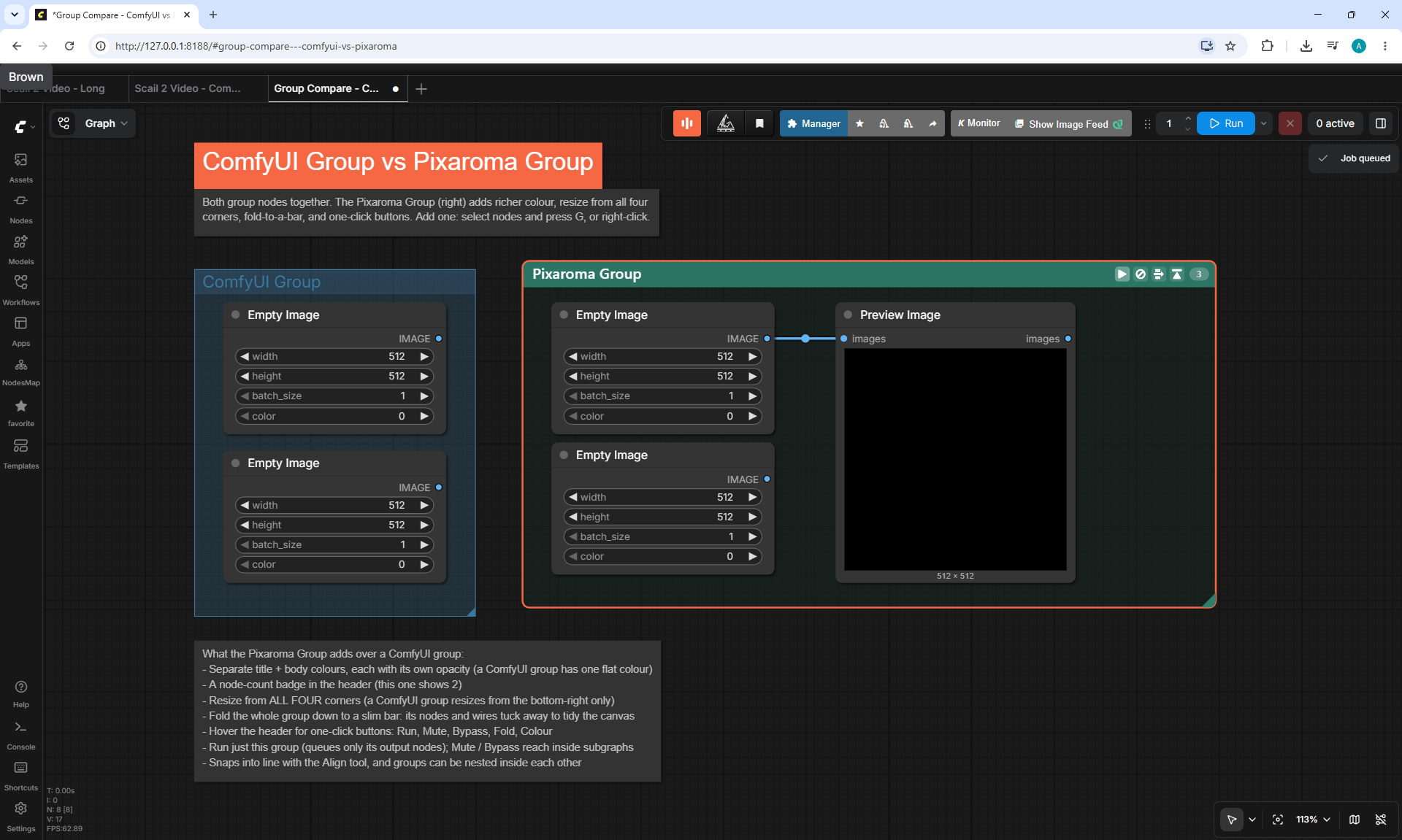1402x840 pixels.
Task: Open the ComfyUI logo main menu
Action: point(24,126)
